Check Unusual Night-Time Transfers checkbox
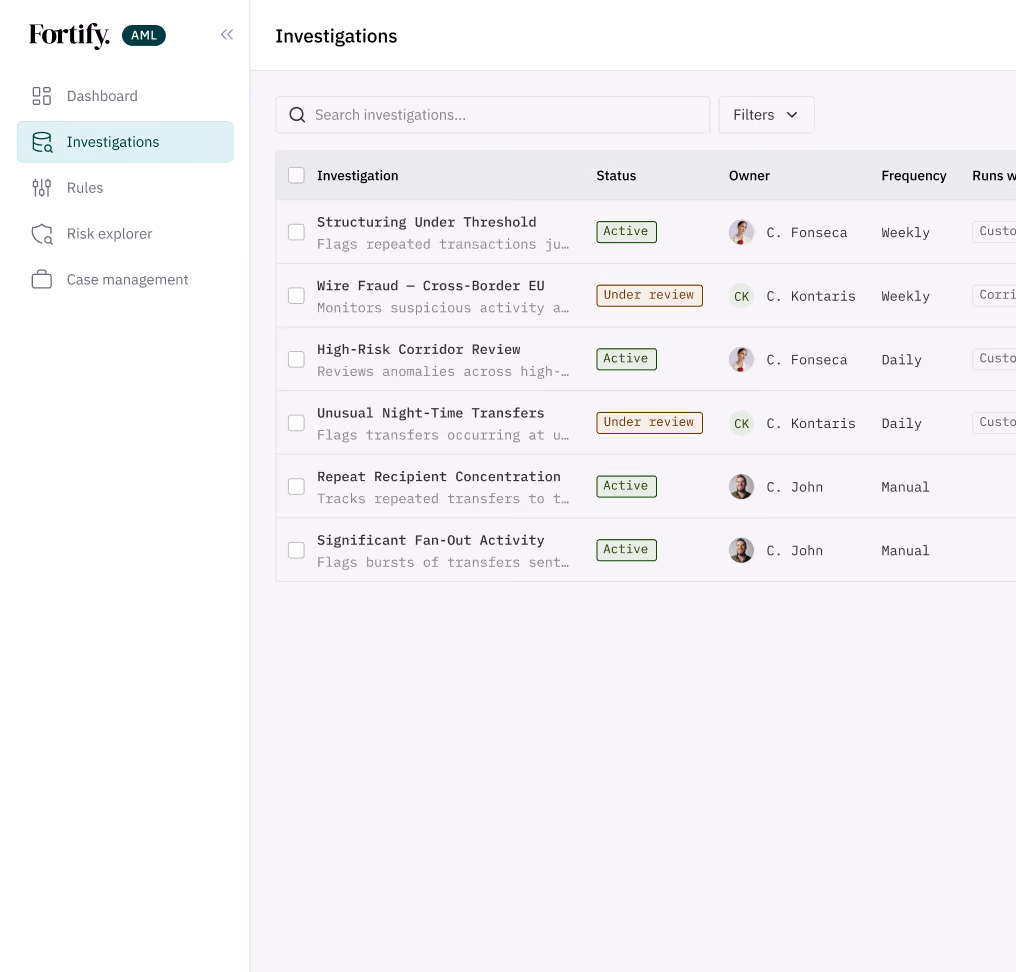Image resolution: width=1016 pixels, height=972 pixels. [x=296, y=422]
